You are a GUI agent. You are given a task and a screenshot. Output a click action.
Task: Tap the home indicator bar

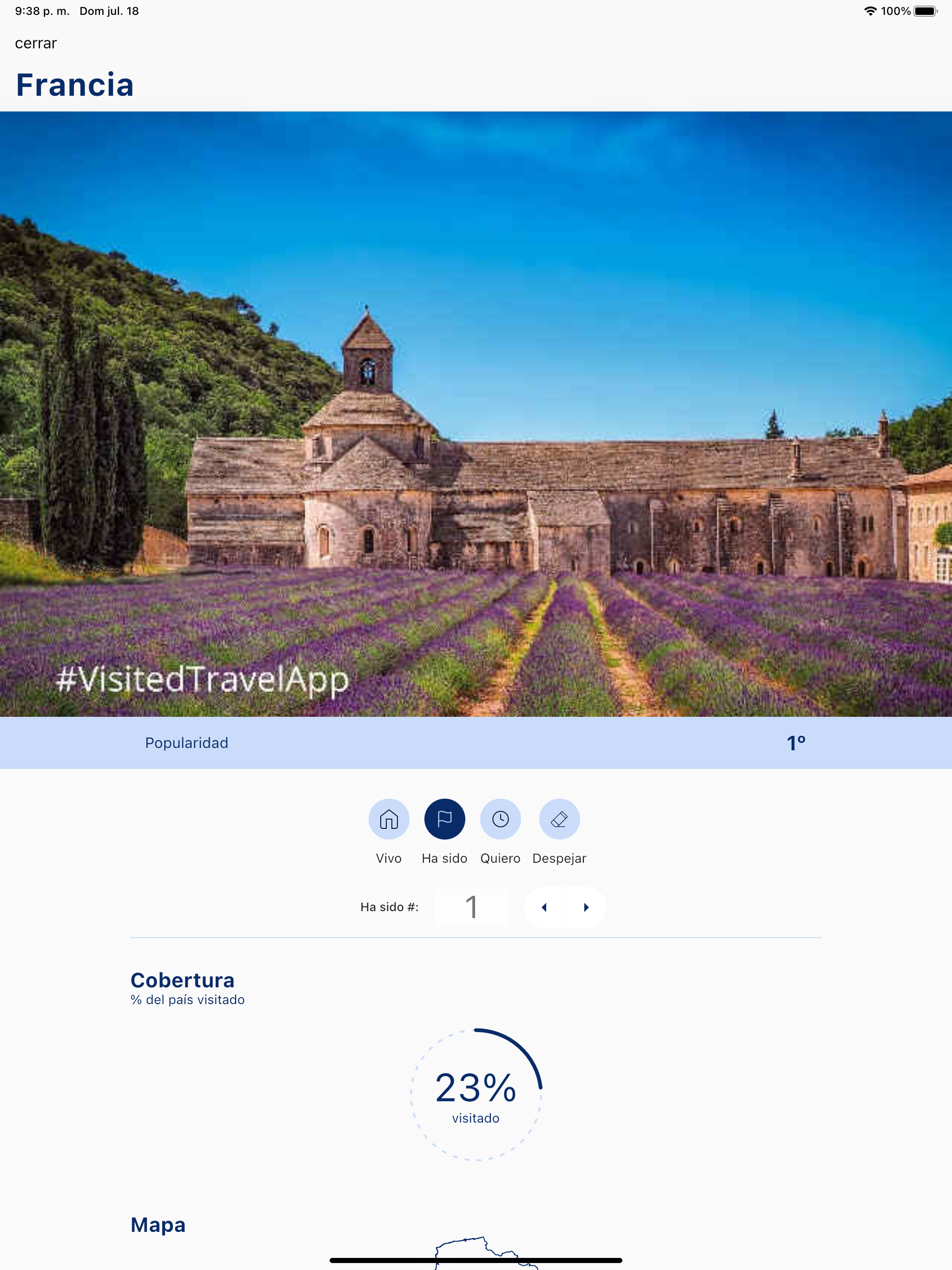coord(476,1260)
